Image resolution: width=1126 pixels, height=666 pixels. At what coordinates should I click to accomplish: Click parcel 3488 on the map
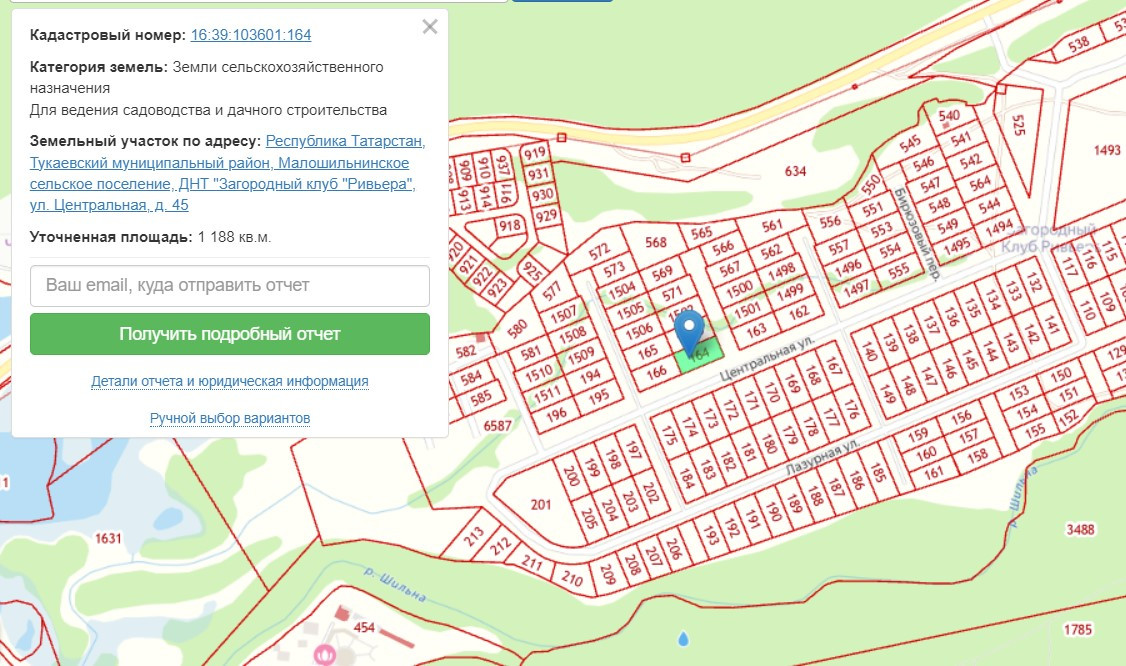coord(1081,528)
